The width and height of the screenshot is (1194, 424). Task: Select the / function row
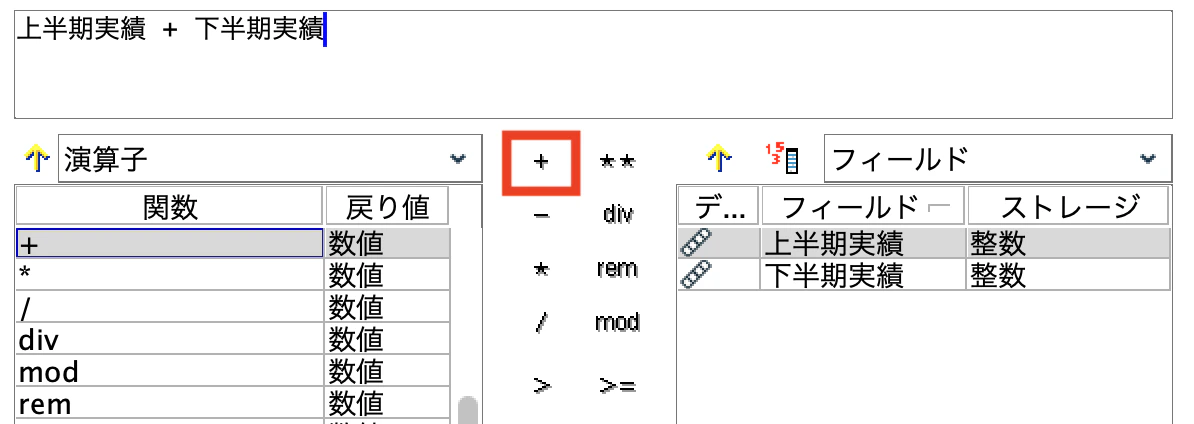[234, 307]
